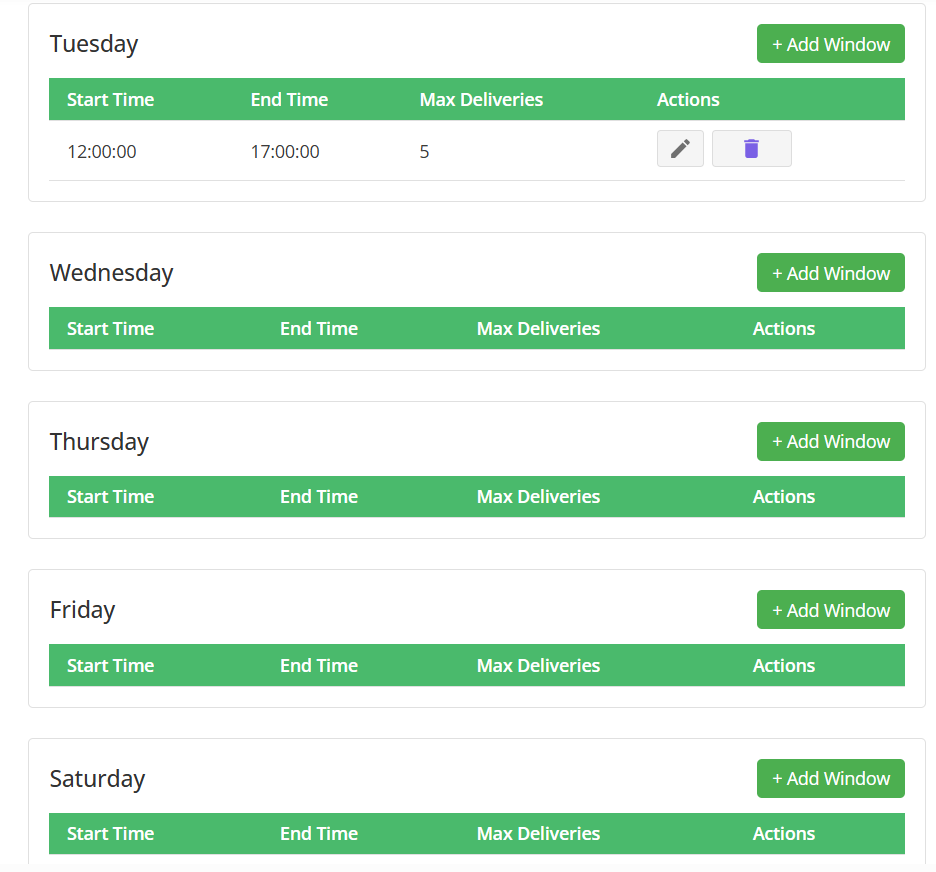Click the Saturday section heading
This screenshot has height=872, width=936.
[97, 779]
